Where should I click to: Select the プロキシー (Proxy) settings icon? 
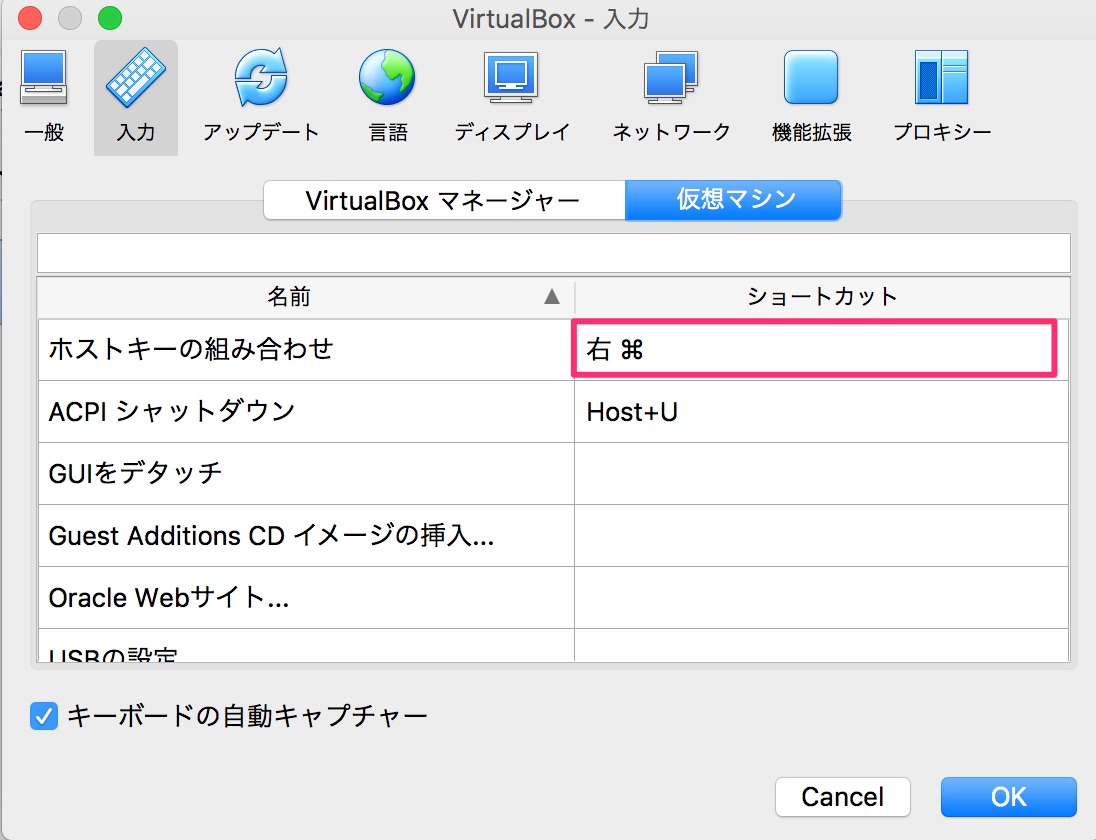coord(940,95)
